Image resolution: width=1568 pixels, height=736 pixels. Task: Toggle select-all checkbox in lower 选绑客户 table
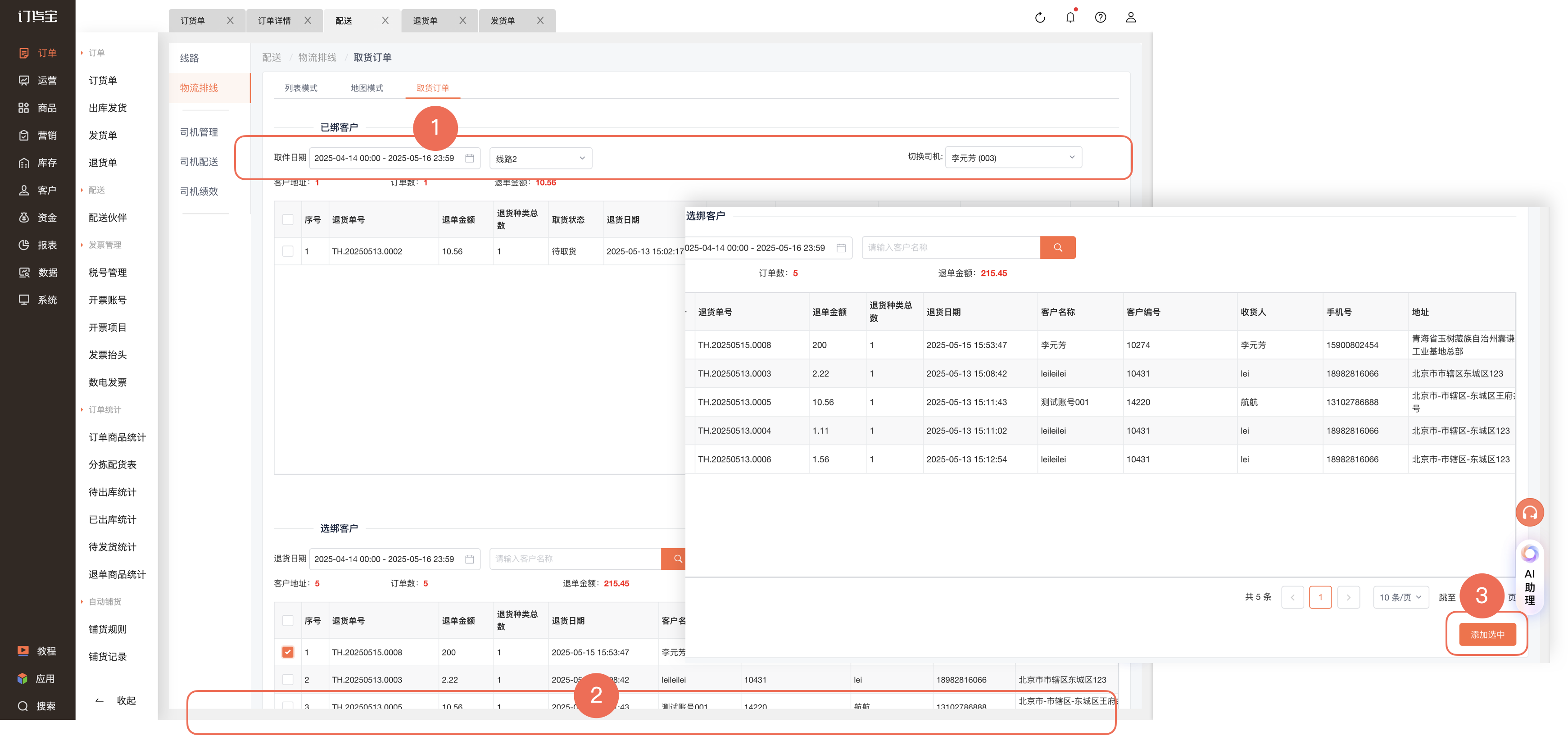point(288,620)
